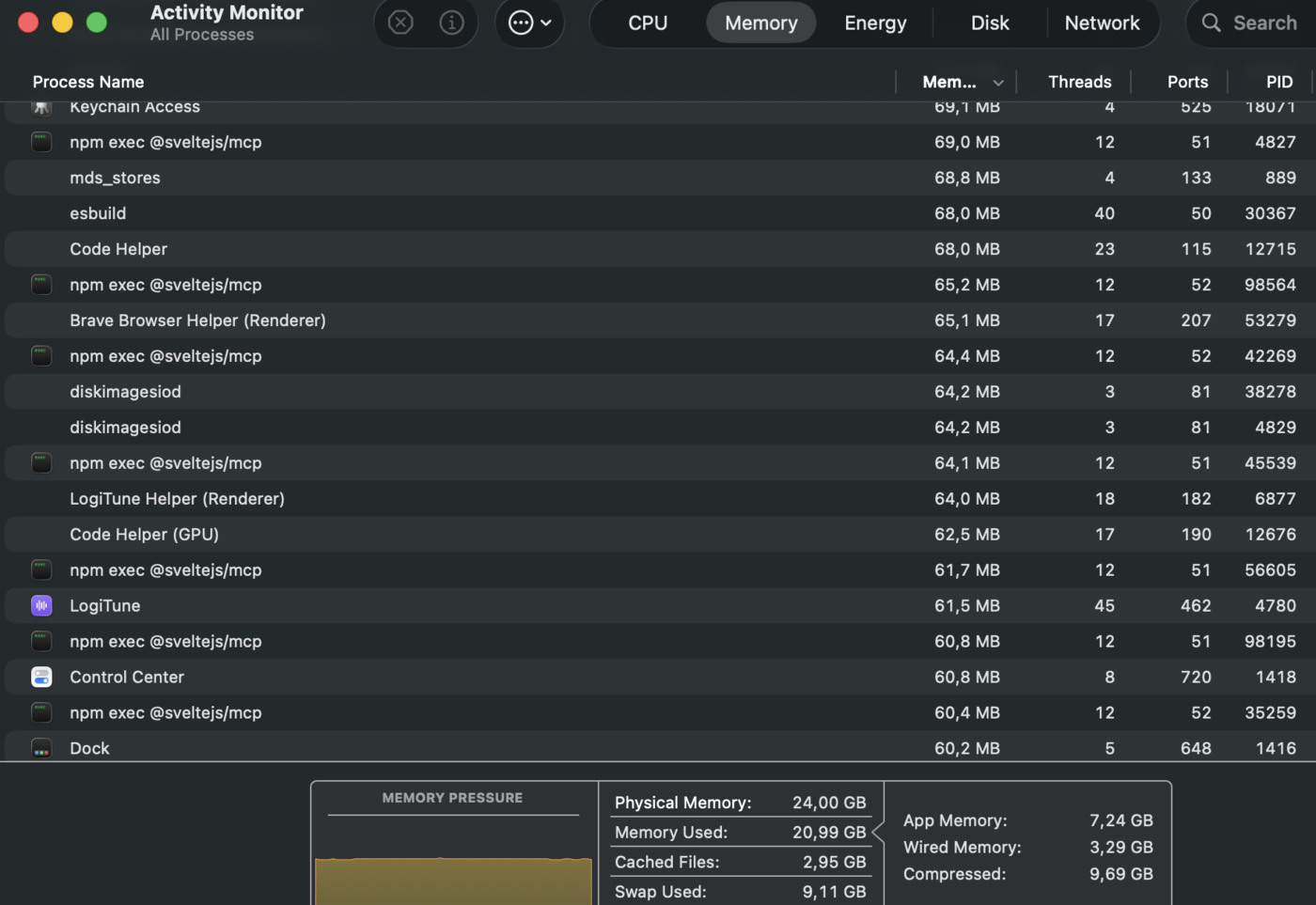The height and width of the screenshot is (905, 1316).
Task: Sort by the Ports column header
Action: [1187, 83]
